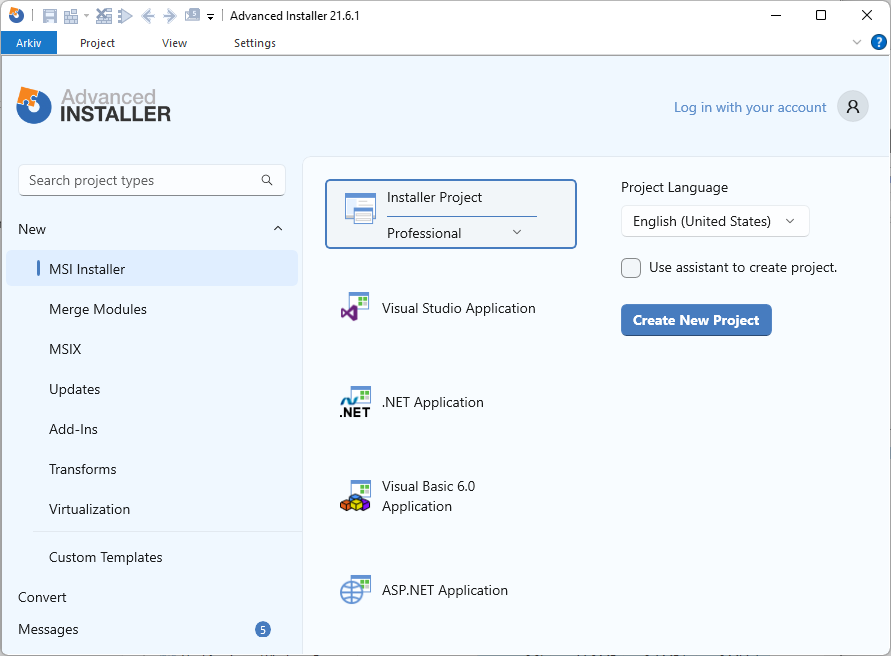
Task: Focus the Search project types field
Action: 152,180
